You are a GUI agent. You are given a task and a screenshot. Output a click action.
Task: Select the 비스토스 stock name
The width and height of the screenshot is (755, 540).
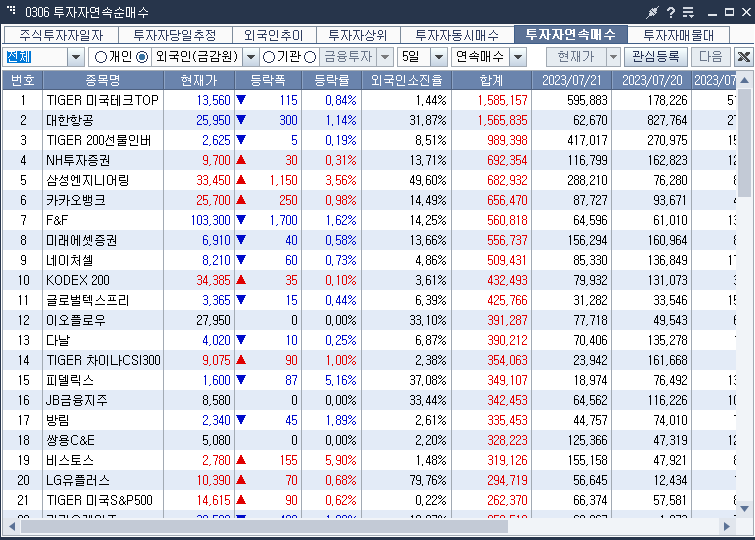coord(70,460)
